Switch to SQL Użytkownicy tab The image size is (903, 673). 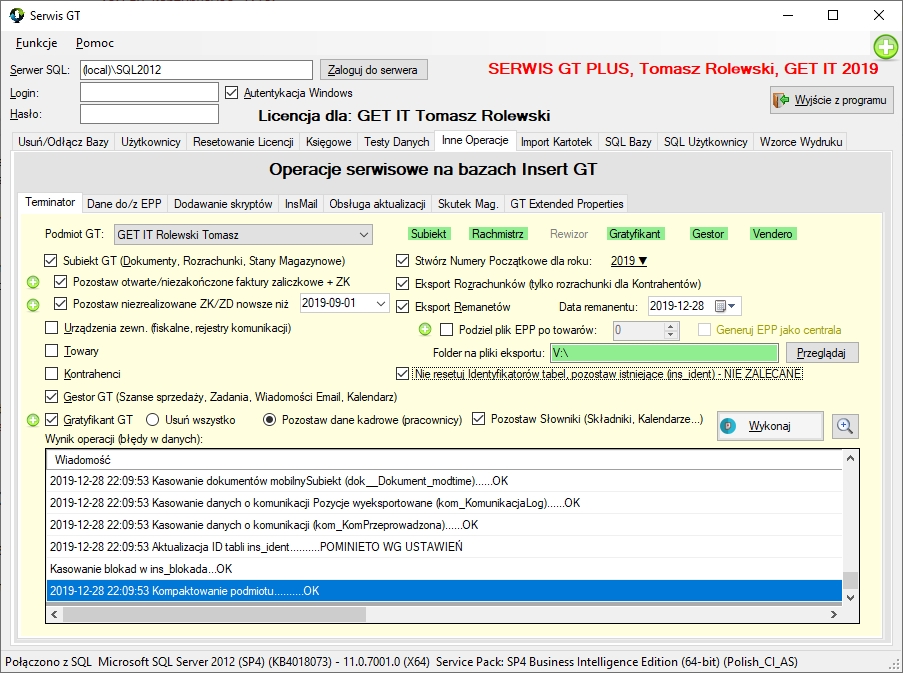click(705, 142)
